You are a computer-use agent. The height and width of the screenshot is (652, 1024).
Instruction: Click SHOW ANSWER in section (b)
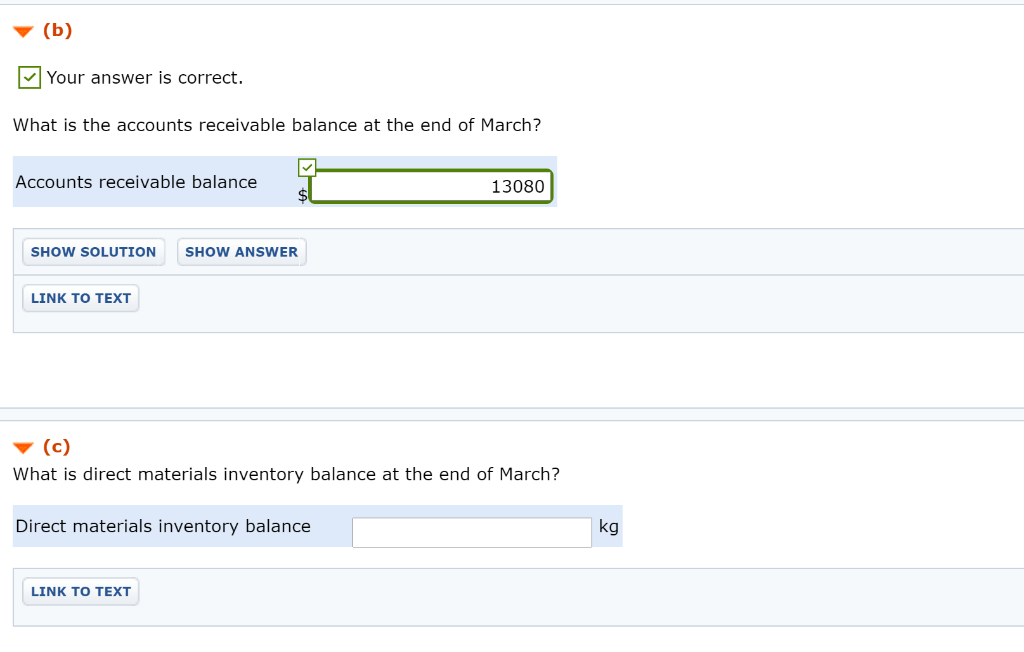click(x=241, y=251)
